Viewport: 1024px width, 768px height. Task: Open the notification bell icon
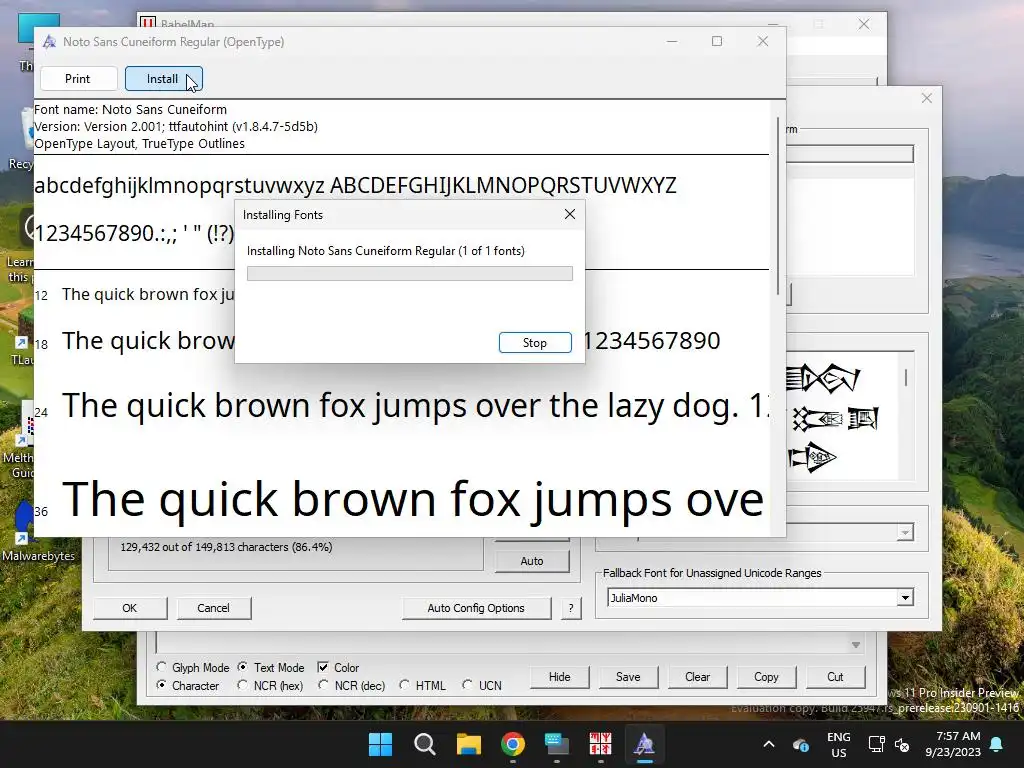click(x=997, y=744)
